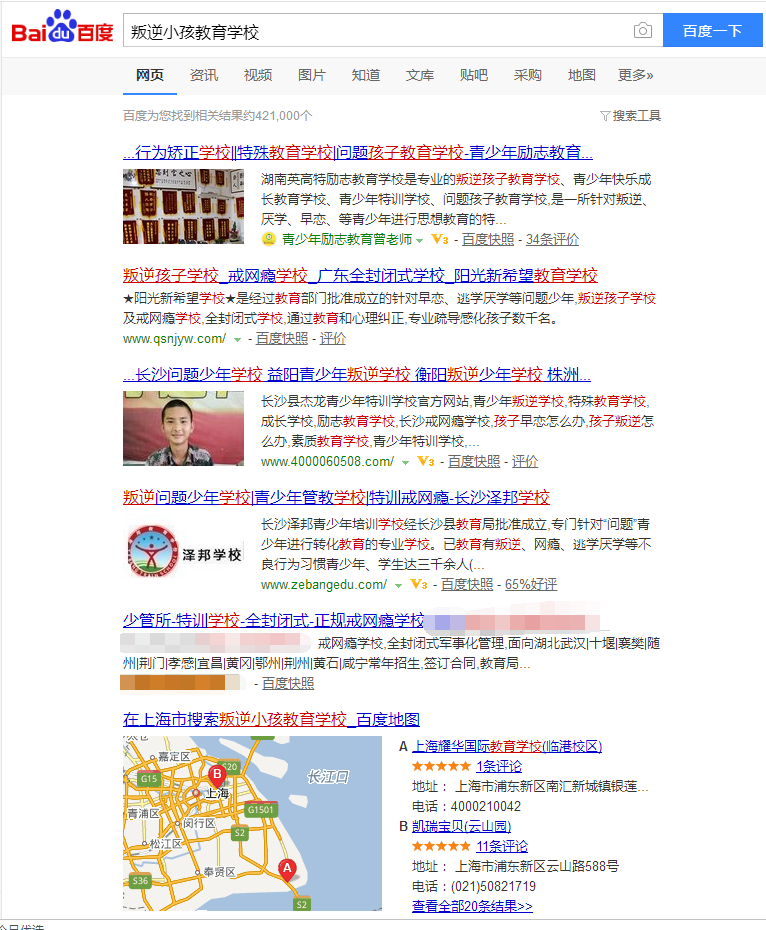Open result 叛逆孩子学校_戒网瘾学校 title link

tap(360, 275)
